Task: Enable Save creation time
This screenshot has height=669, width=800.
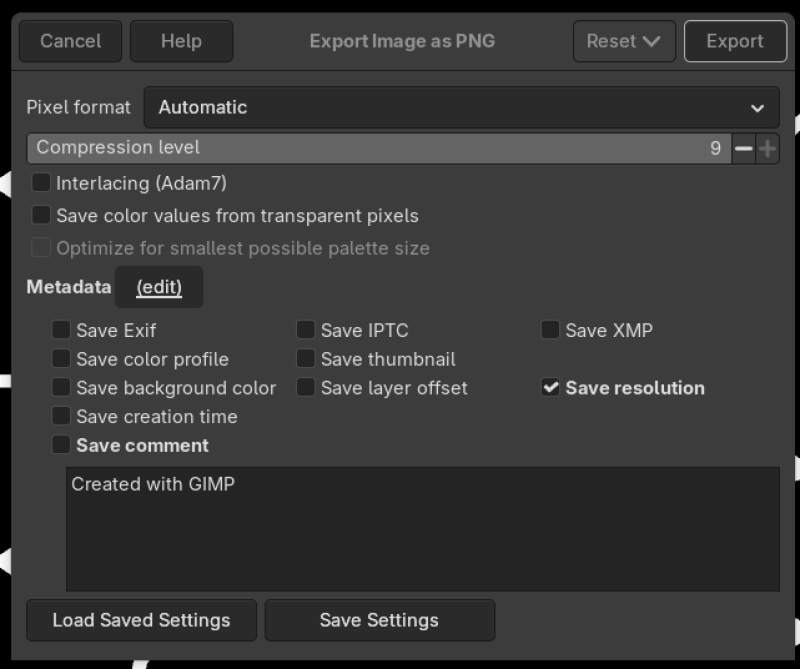Action: [60, 417]
